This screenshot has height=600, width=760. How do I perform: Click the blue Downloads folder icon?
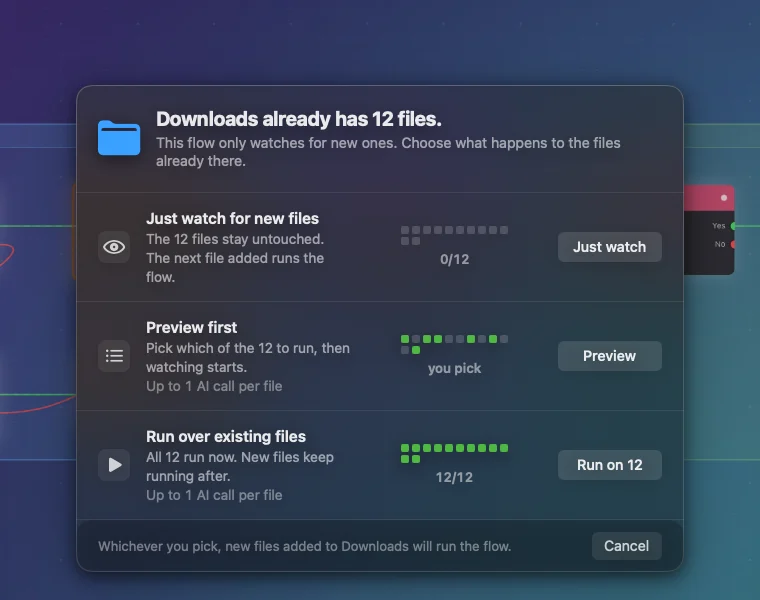[x=119, y=138]
